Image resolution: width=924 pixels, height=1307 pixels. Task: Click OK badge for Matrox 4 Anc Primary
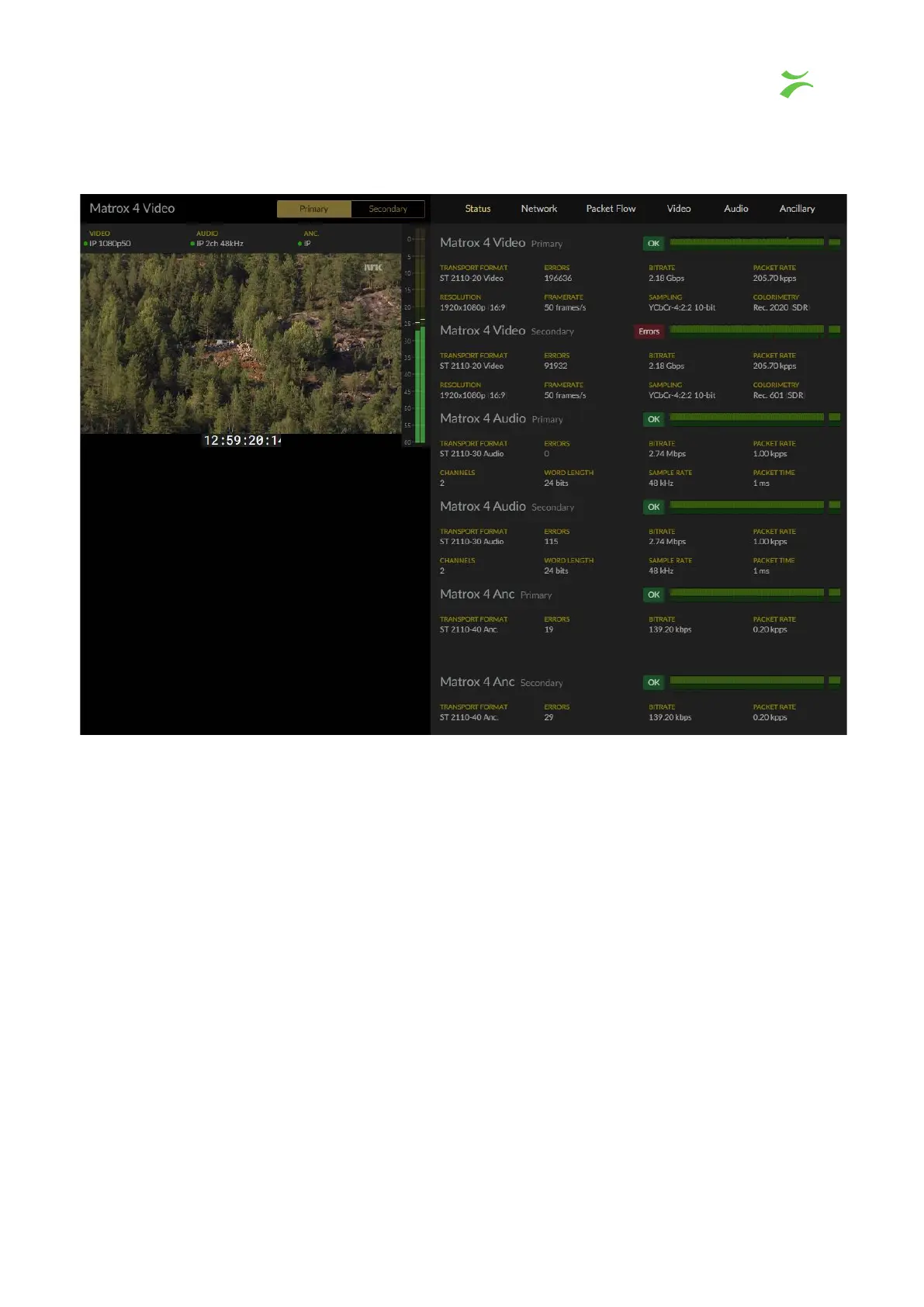click(653, 595)
